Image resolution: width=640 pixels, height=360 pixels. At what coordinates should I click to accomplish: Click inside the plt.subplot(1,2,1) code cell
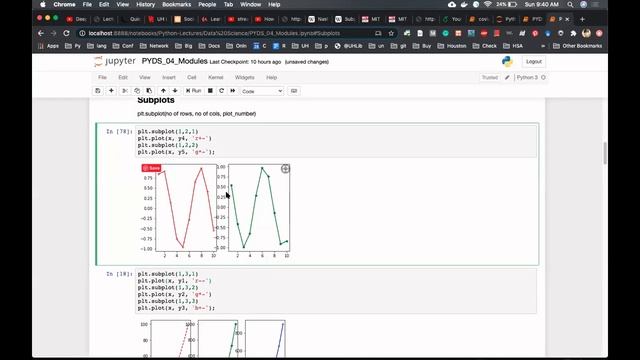pos(336,141)
